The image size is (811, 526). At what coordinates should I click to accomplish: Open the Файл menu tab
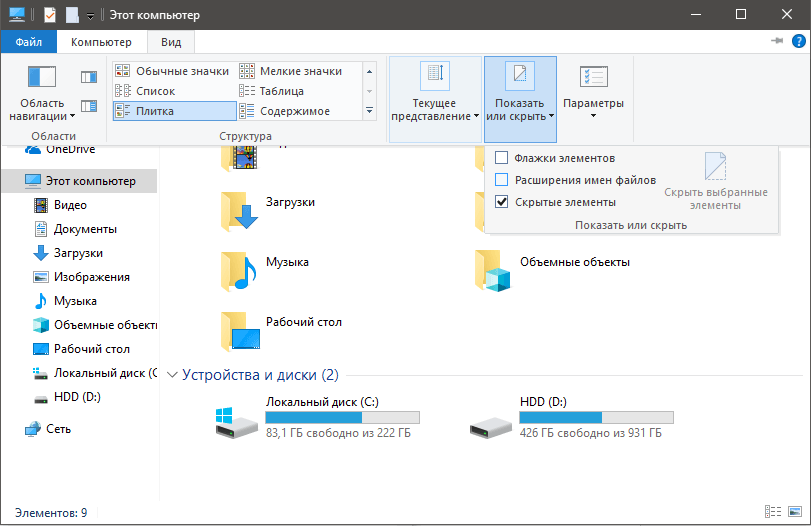pyautogui.click(x=29, y=42)
